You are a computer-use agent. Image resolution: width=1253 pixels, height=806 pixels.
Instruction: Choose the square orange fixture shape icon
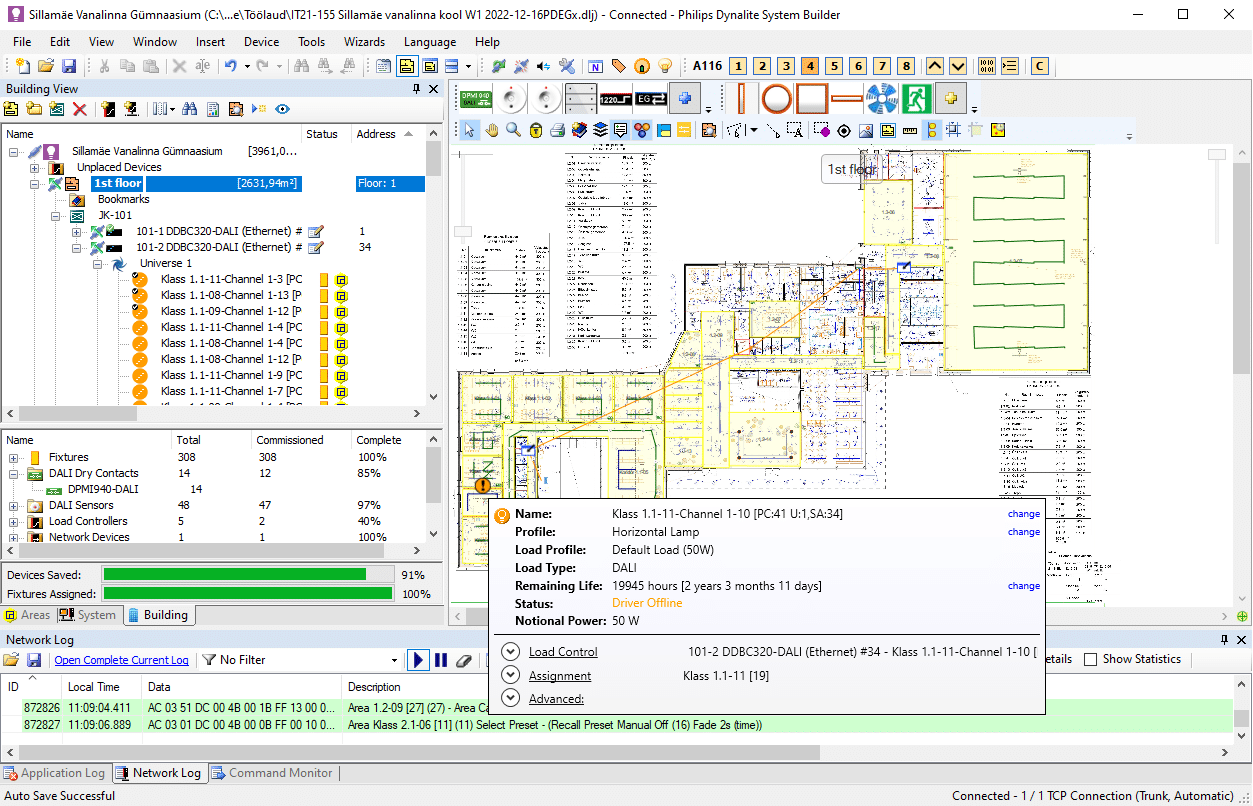point(811,98)
